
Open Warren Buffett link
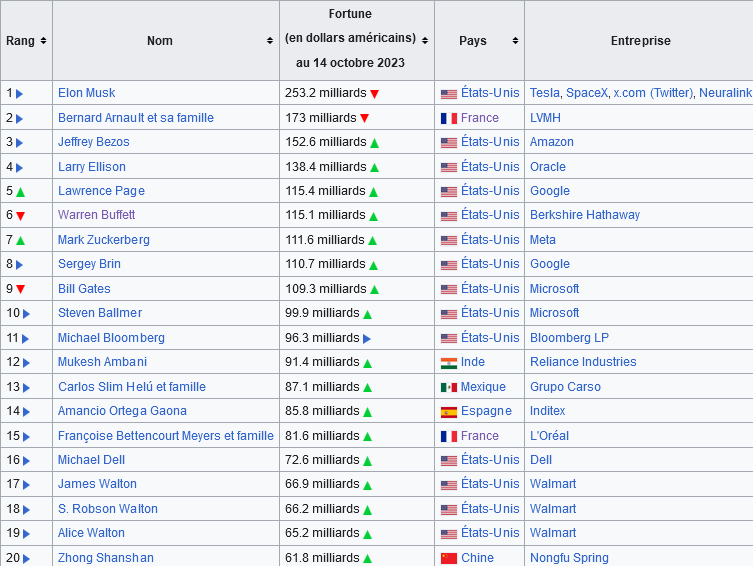click(x=97, y=215)
